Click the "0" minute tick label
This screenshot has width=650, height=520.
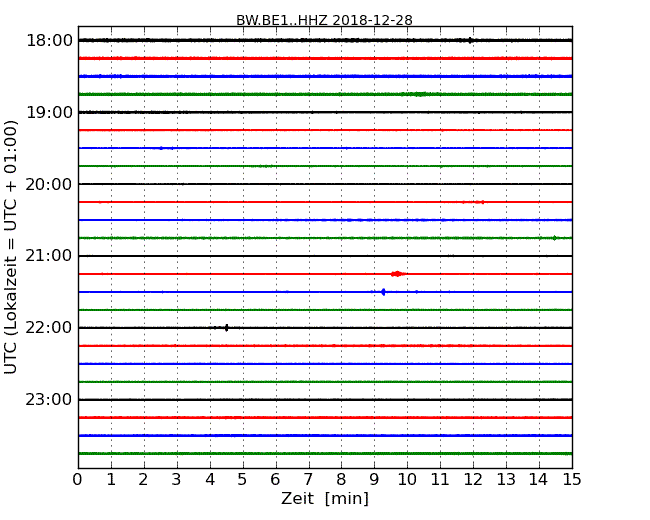[78, 480]
